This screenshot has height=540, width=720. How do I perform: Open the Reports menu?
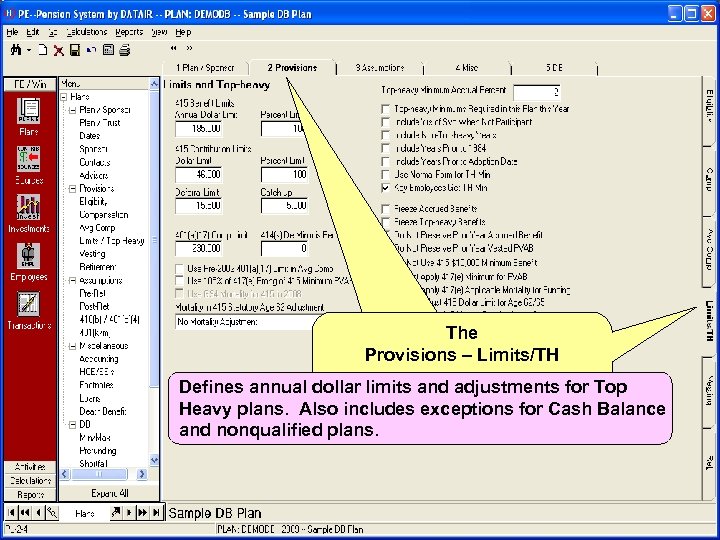coord(129,32)
